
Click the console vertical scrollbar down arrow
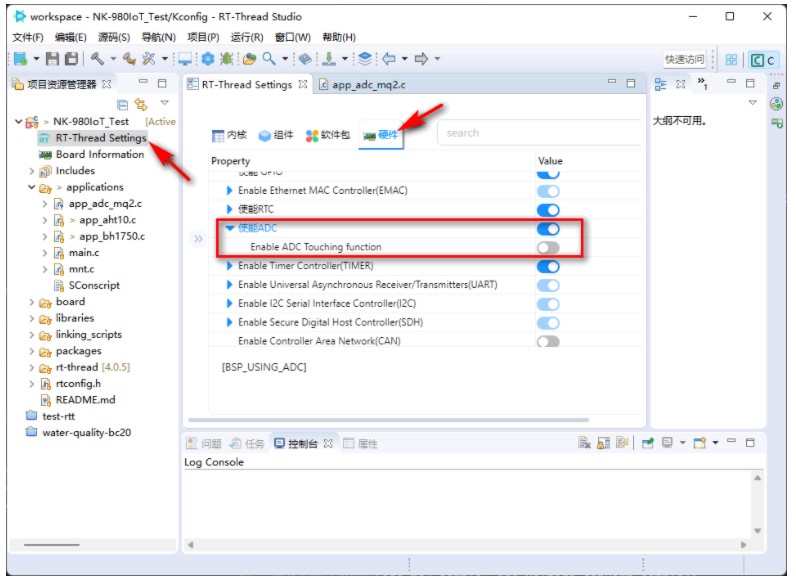pyautogui.click(x=757, y=531)
